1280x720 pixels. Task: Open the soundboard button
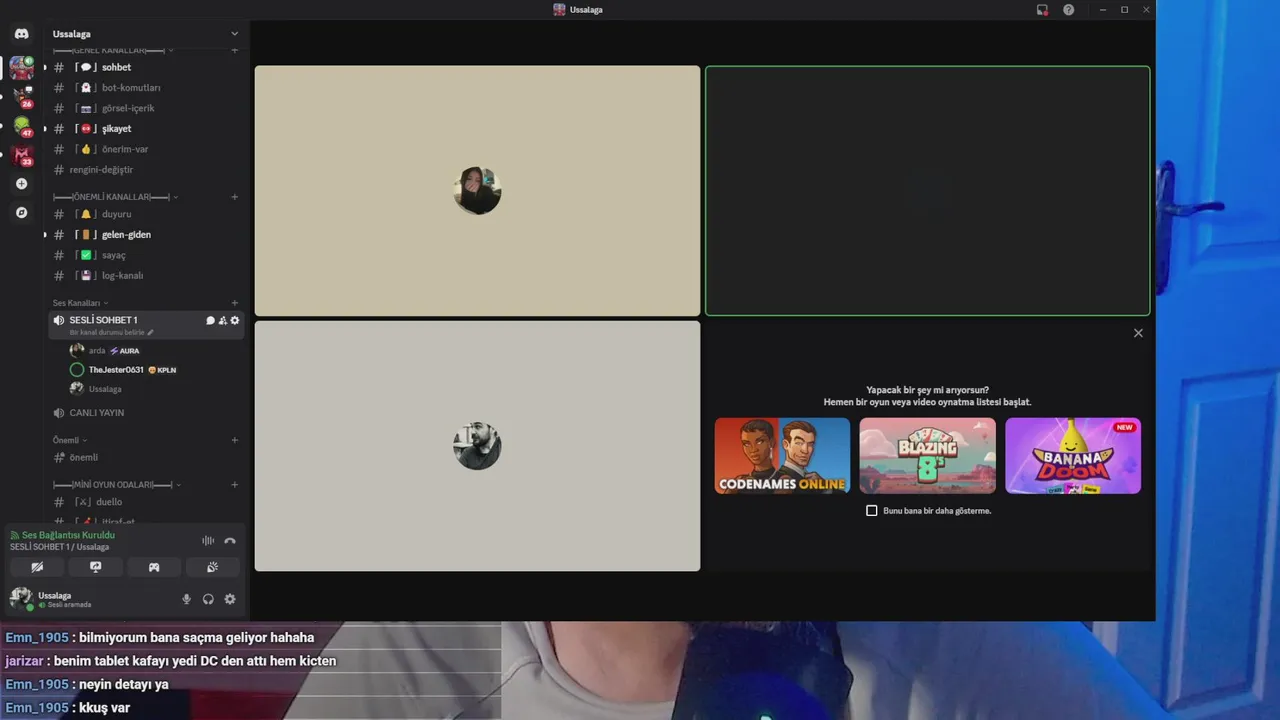coord(213,567)
